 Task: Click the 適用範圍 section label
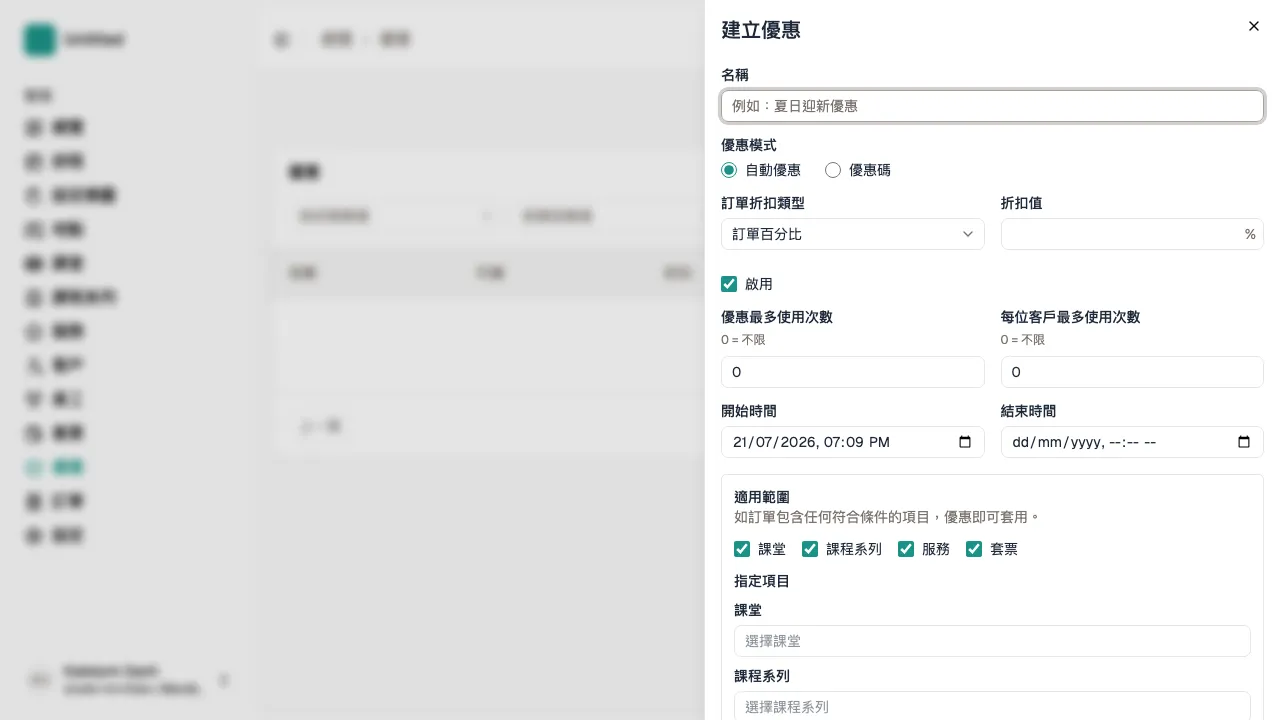[x=762, y=497]
